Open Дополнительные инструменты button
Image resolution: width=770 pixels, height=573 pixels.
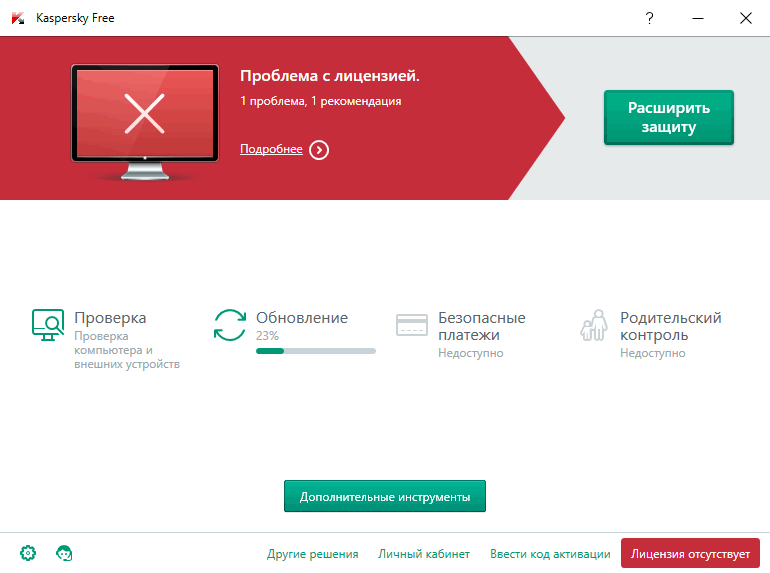coord(385,496)
